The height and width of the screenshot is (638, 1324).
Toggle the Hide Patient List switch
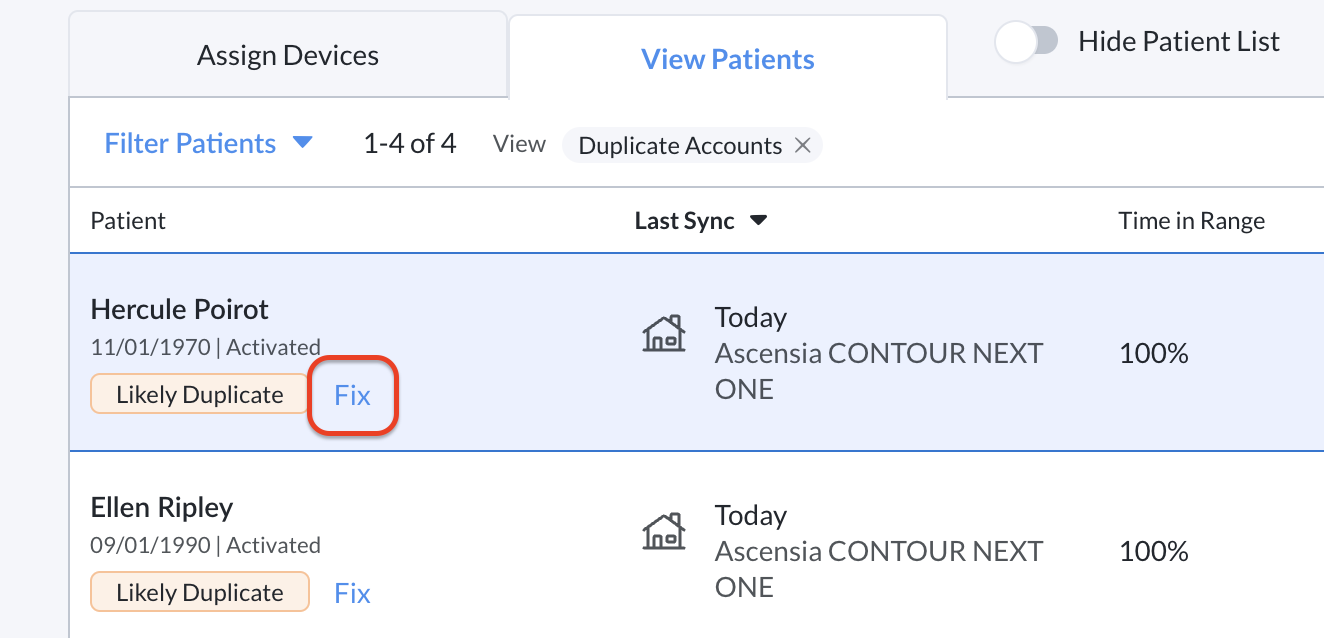(x=1026, y=41)
